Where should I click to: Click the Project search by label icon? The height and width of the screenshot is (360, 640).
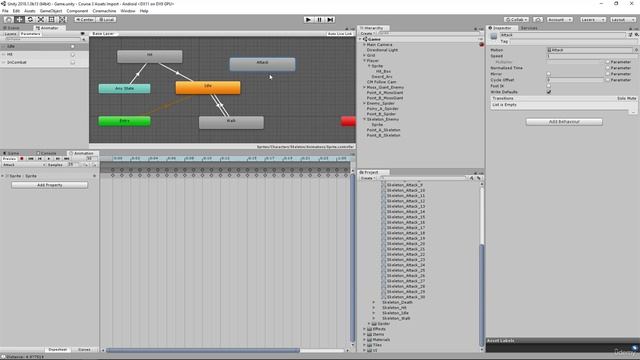(x=479, y=178)
